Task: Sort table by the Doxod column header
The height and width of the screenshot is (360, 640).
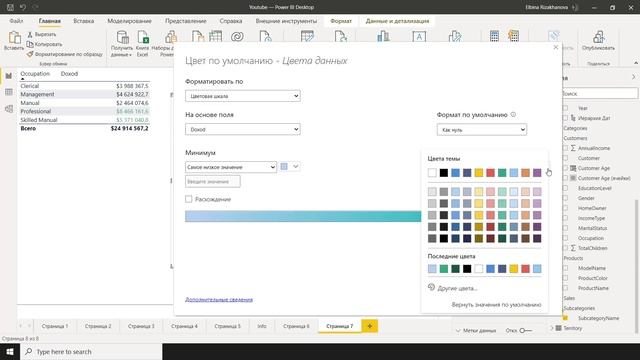Action: click(69, 74)
